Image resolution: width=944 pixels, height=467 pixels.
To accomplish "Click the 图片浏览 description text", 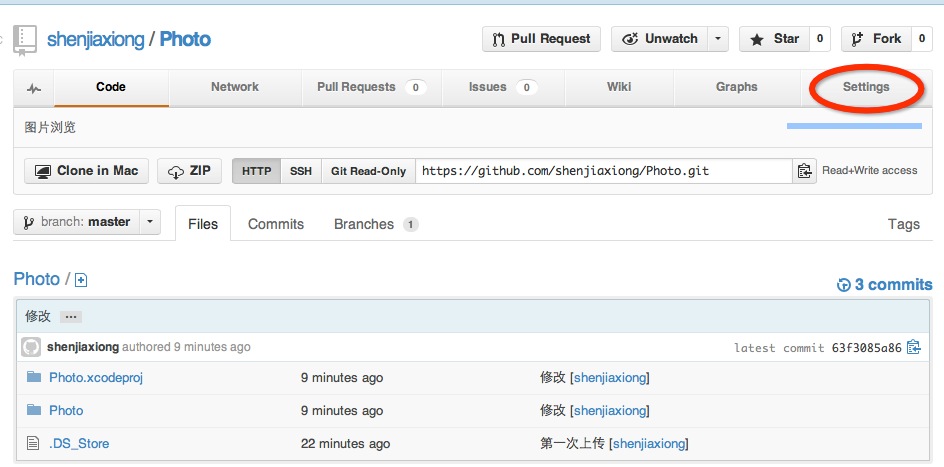I will [51, 128].
